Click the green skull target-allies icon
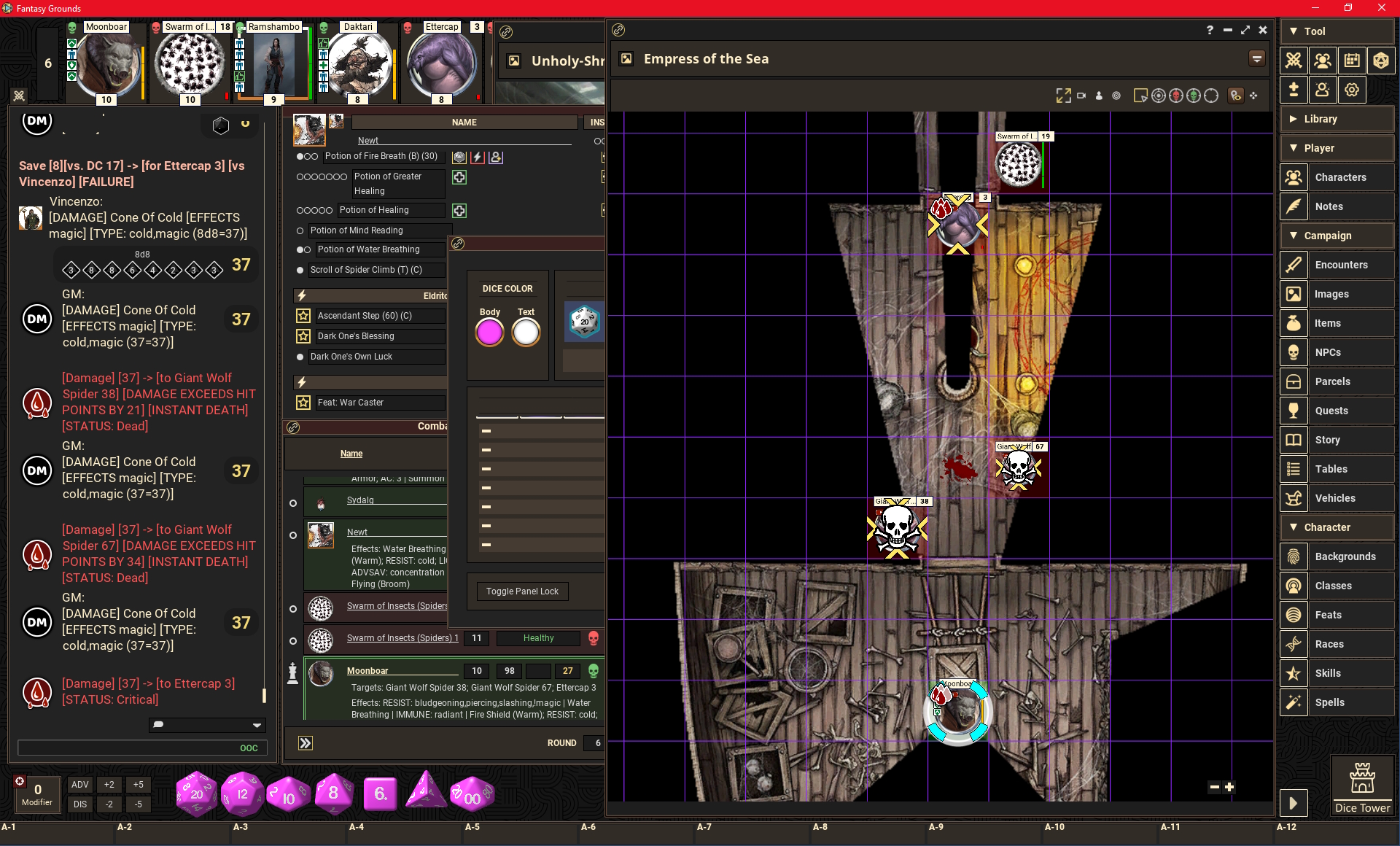 (1194, 96)
